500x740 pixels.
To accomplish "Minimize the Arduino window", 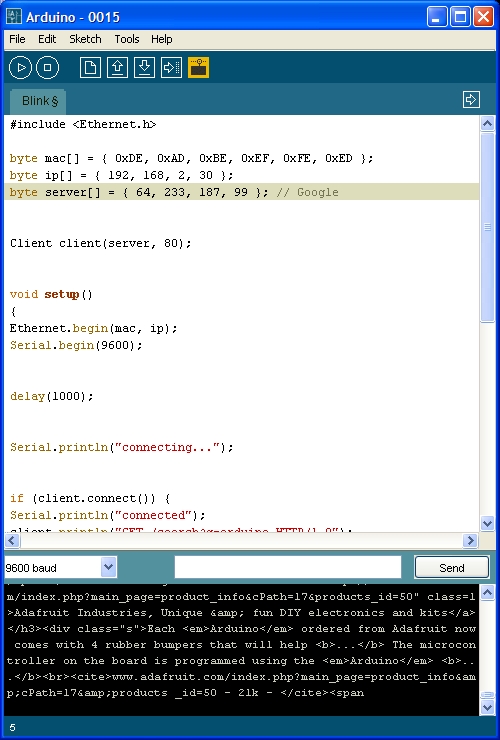I will [437, 17].
